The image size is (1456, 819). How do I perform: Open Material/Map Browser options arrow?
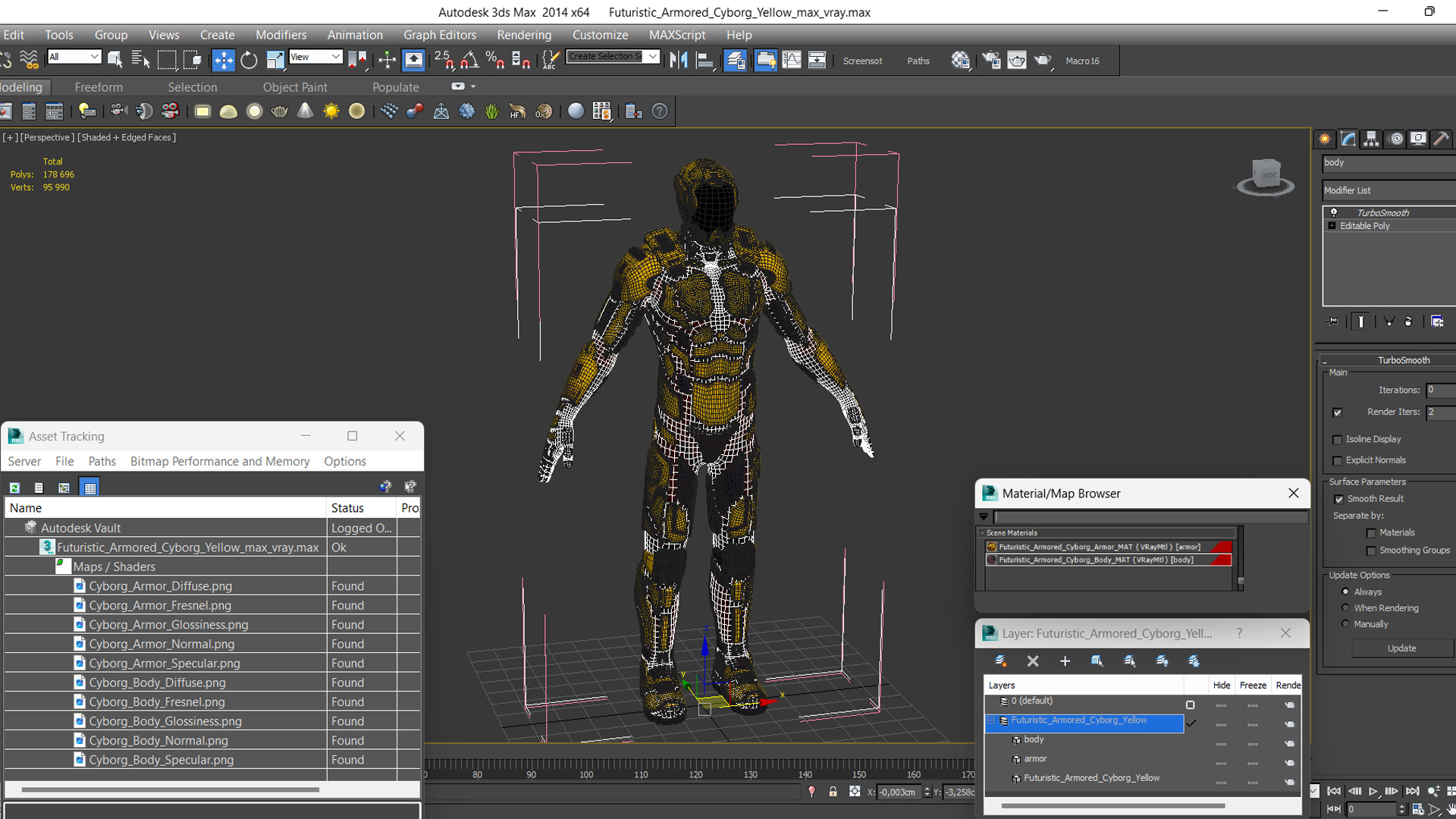coord(984,516)
